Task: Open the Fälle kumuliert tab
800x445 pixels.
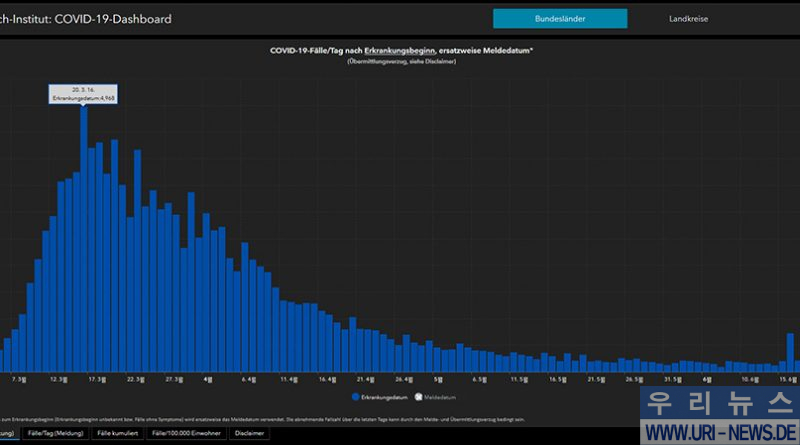Action: point(117,433)
